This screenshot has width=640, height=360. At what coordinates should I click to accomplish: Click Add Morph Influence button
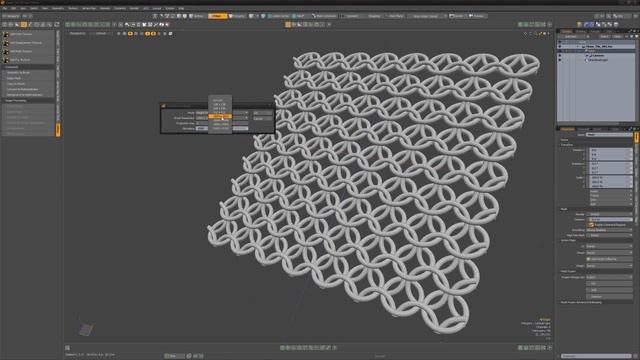(609, 259)
